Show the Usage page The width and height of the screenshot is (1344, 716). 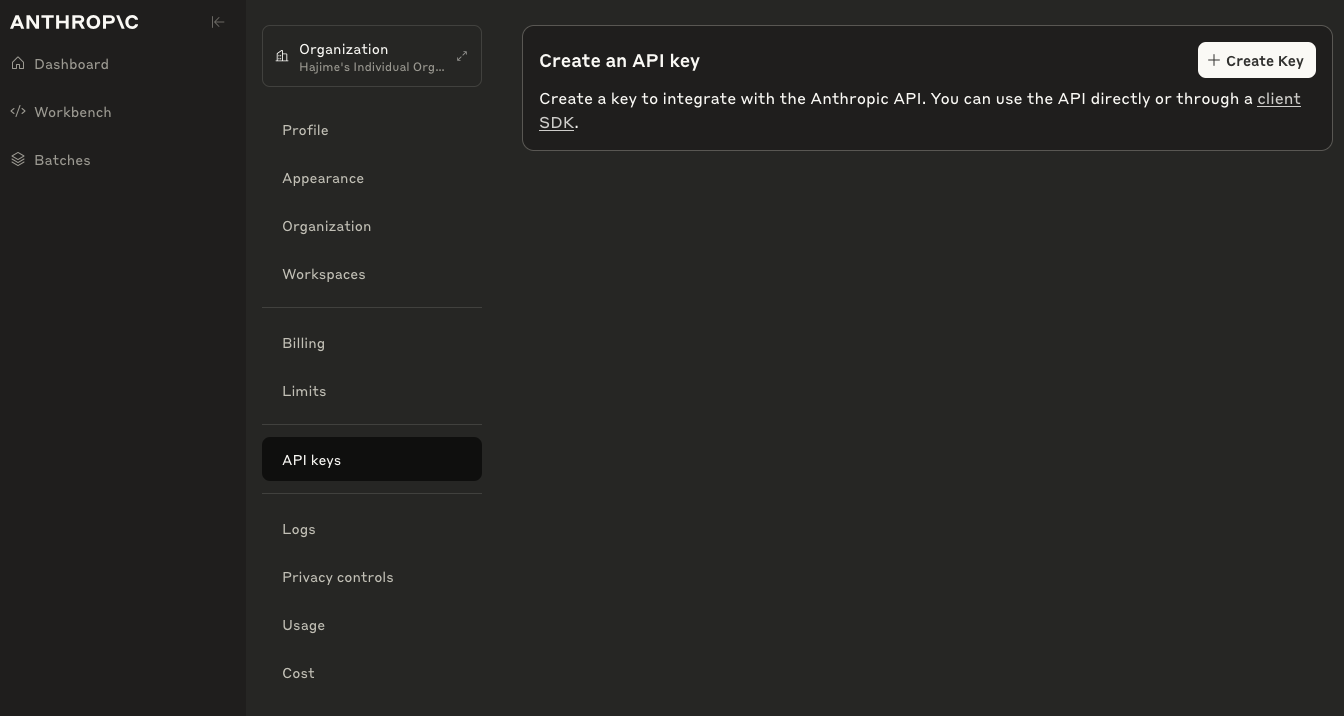point(303,625)
